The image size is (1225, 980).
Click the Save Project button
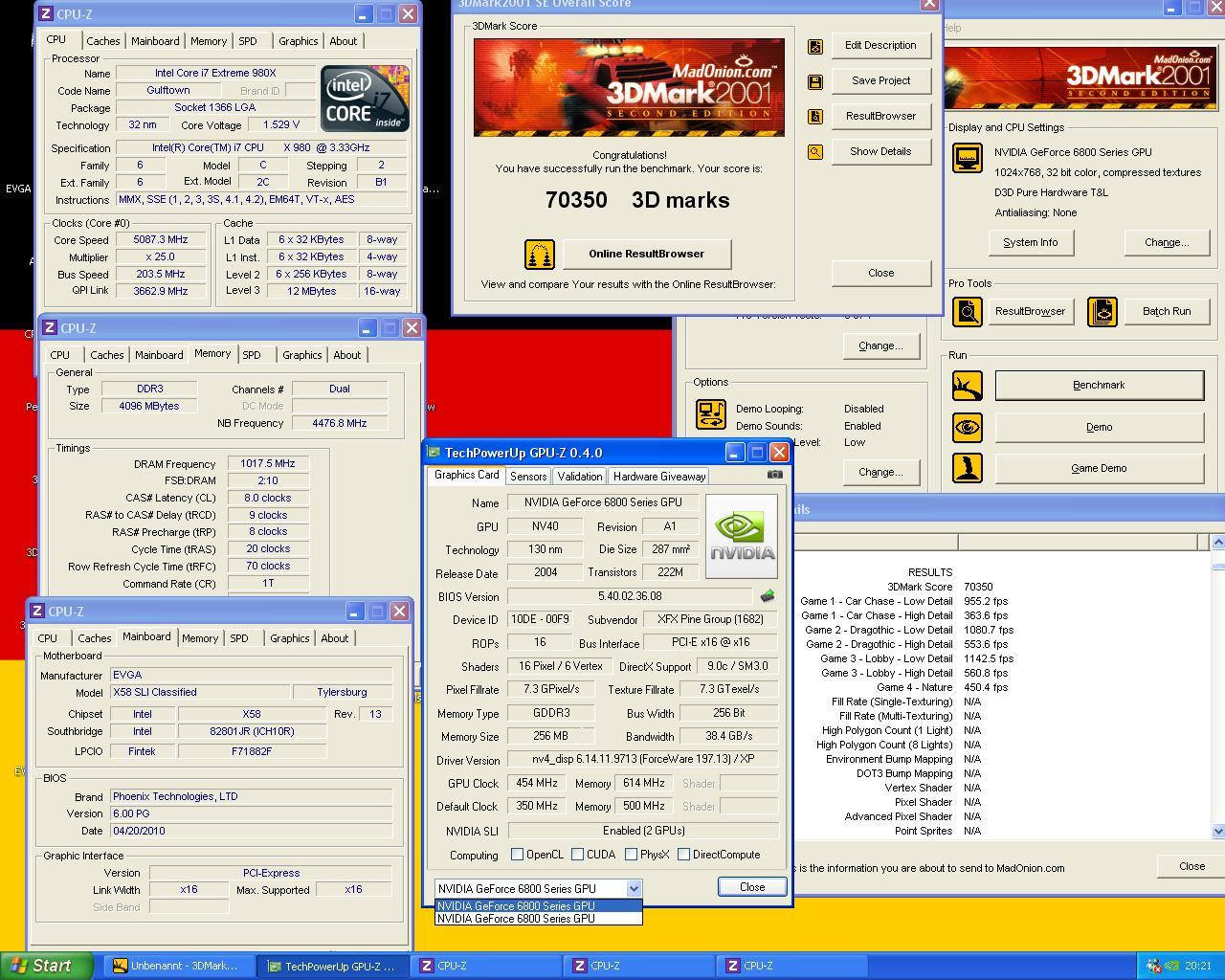pos(880,80)
